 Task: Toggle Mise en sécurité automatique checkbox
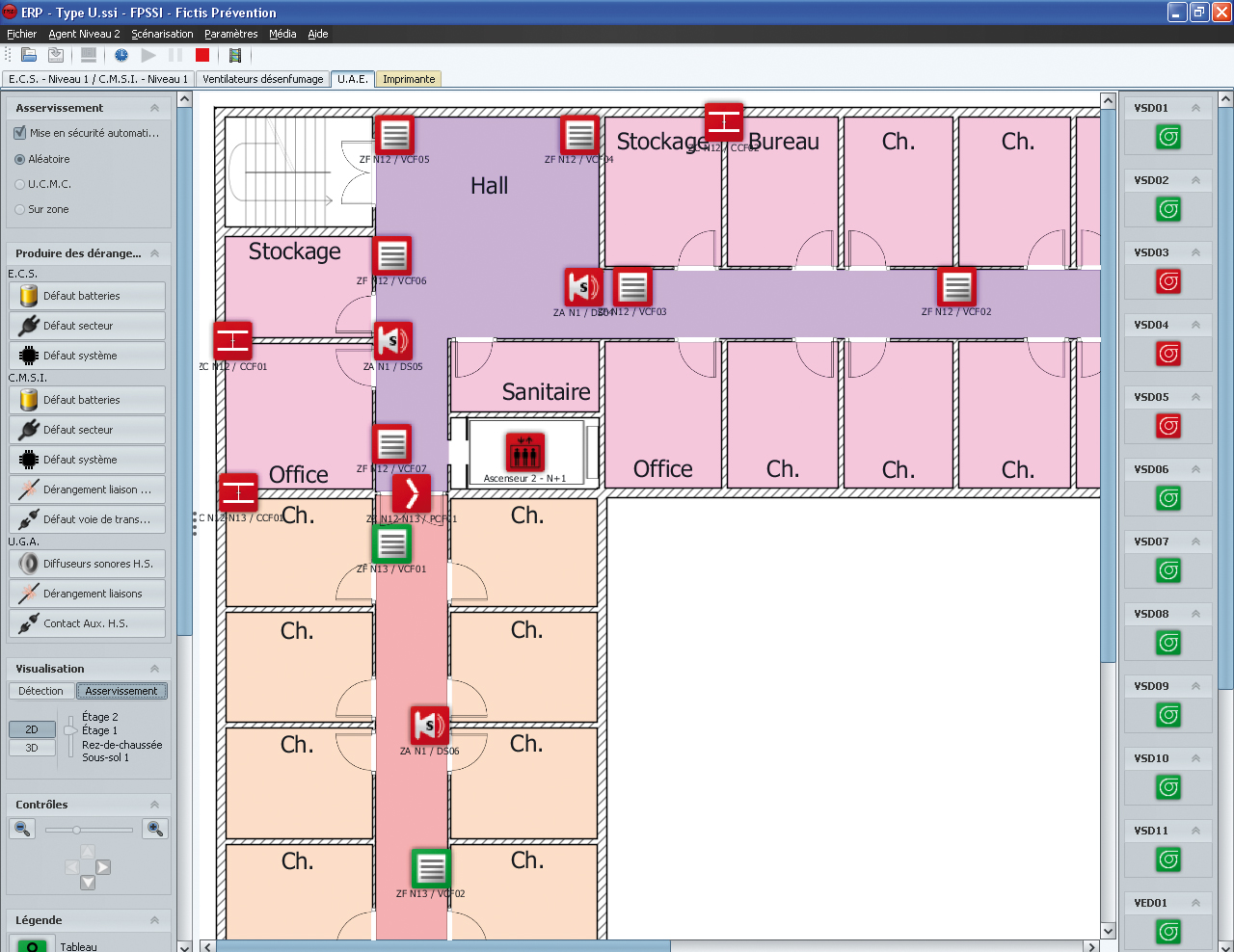tap(20, 133)
